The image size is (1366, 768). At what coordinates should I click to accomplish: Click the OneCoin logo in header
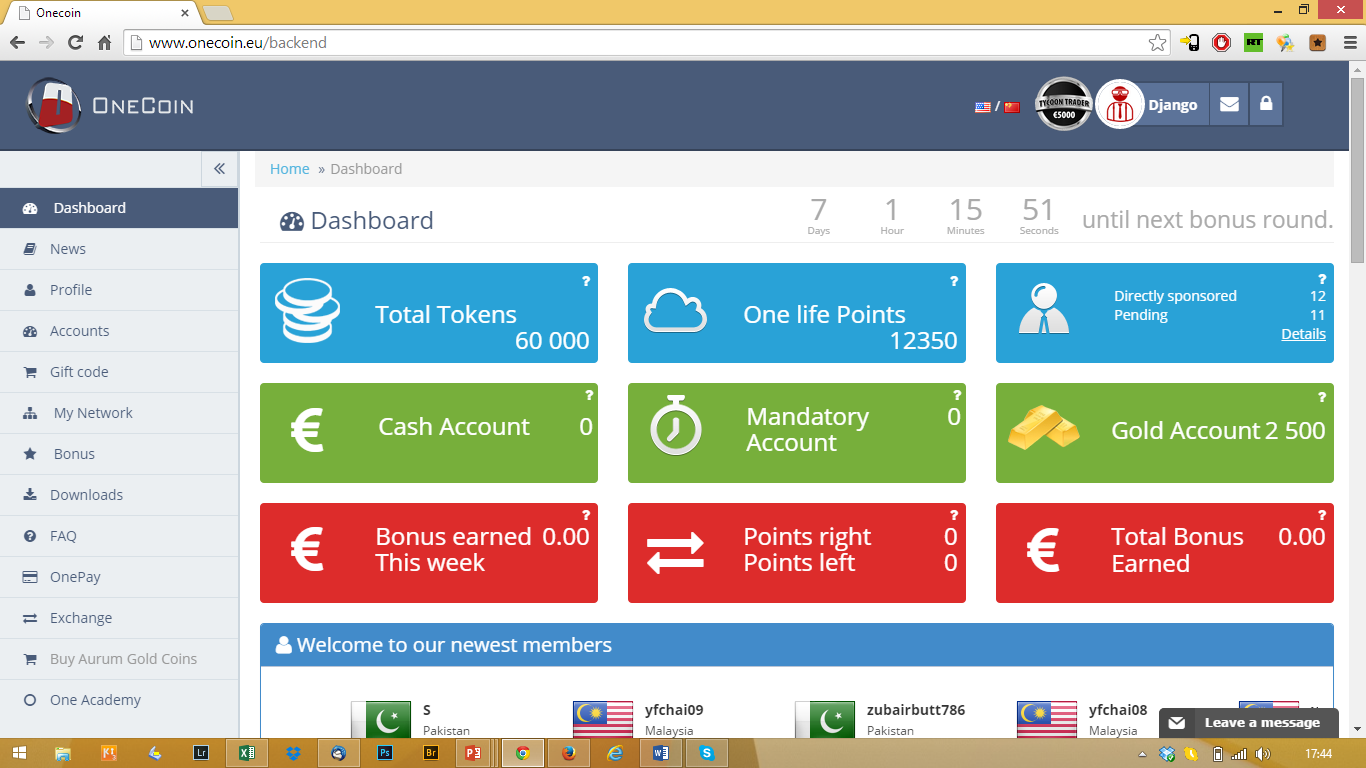click(110, 105)
